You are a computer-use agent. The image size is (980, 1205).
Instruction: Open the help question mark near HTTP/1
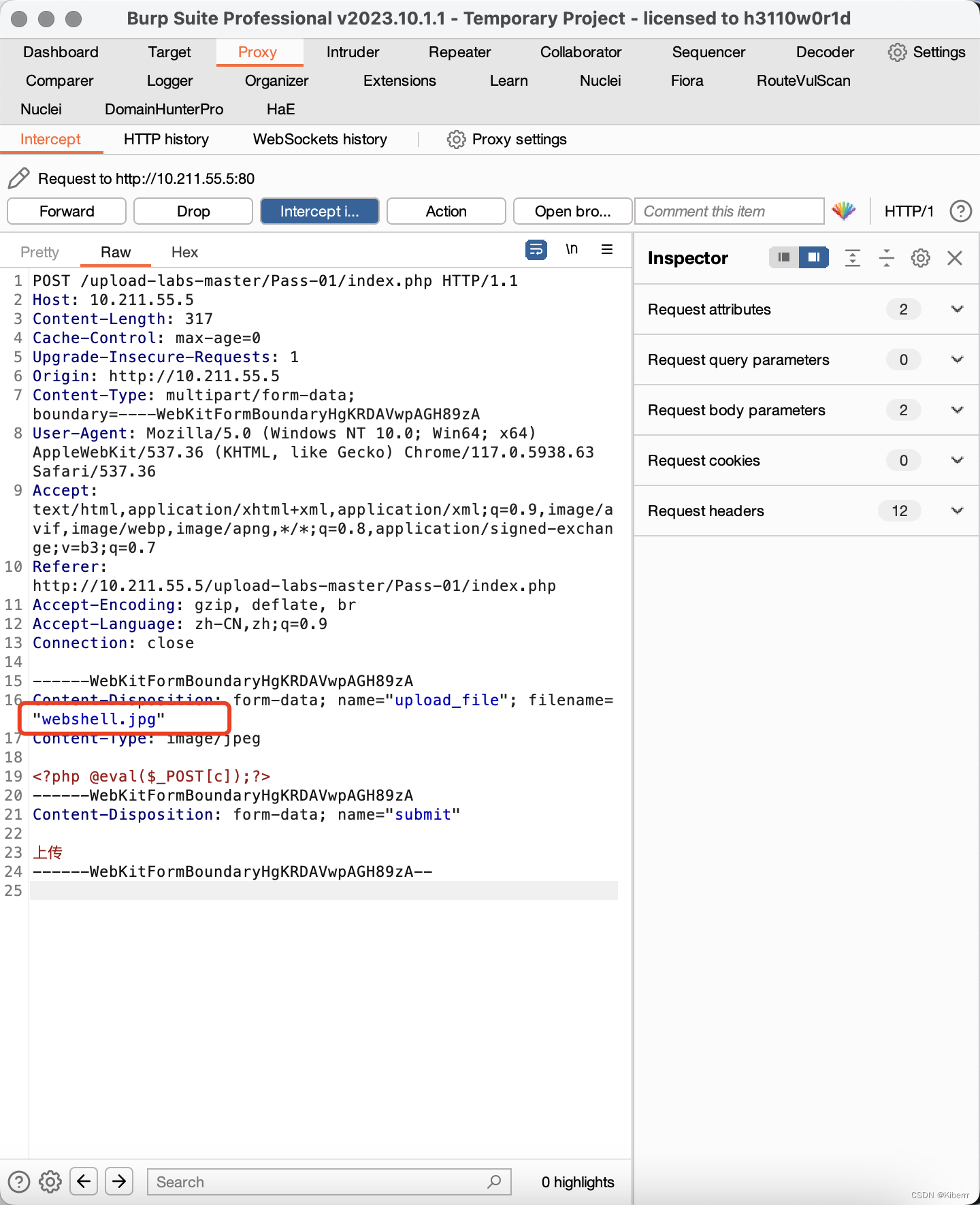(960, 211)
